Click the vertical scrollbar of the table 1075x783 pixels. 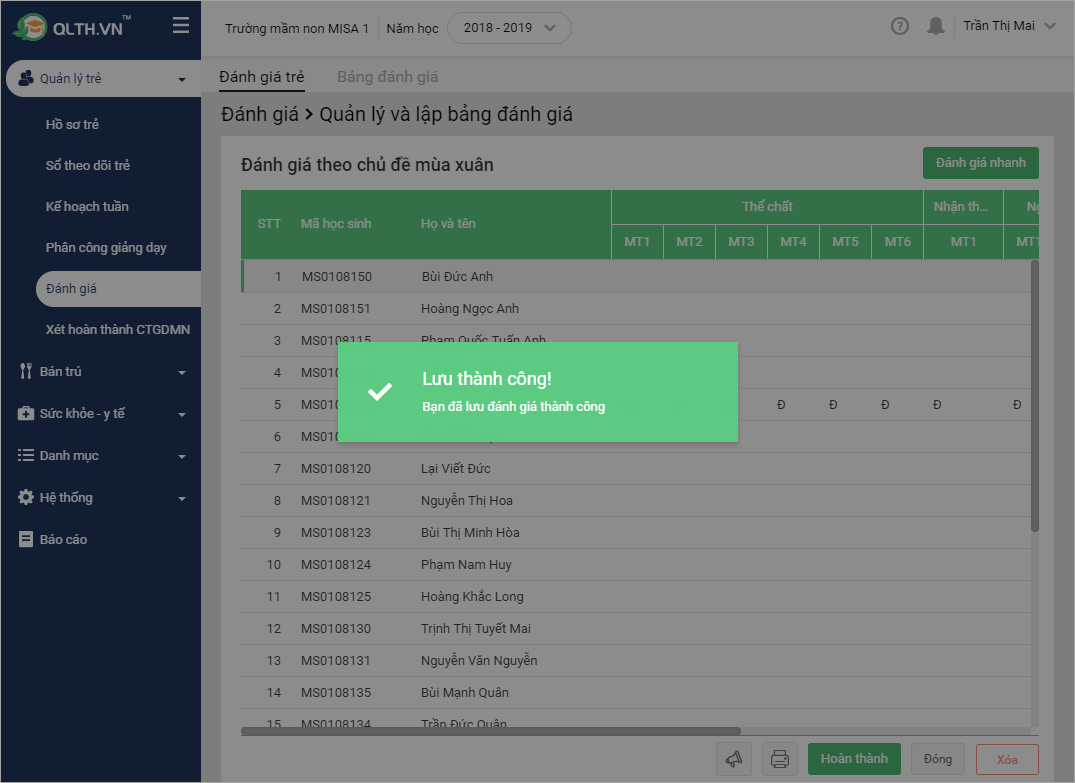(x=1035, y=396)
